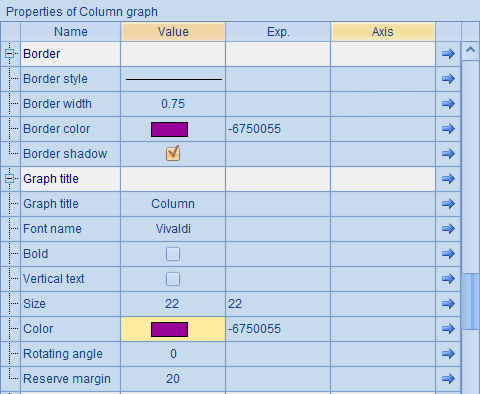The height and width of the screenshot is (394, 480).
Task: Click the blue arrow in Font name row
Action: click(x=448, y=229)
